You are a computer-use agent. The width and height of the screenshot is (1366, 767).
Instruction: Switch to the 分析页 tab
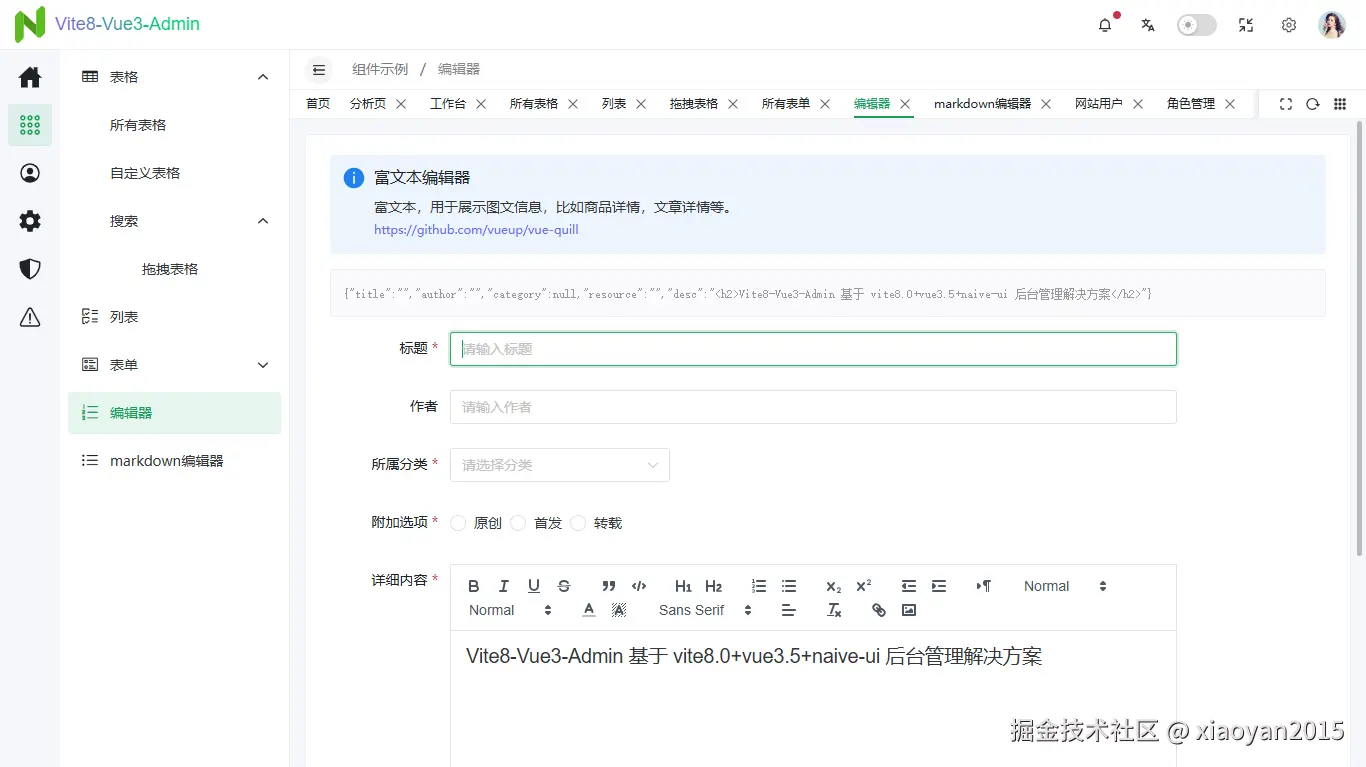(x=368, y=104)
